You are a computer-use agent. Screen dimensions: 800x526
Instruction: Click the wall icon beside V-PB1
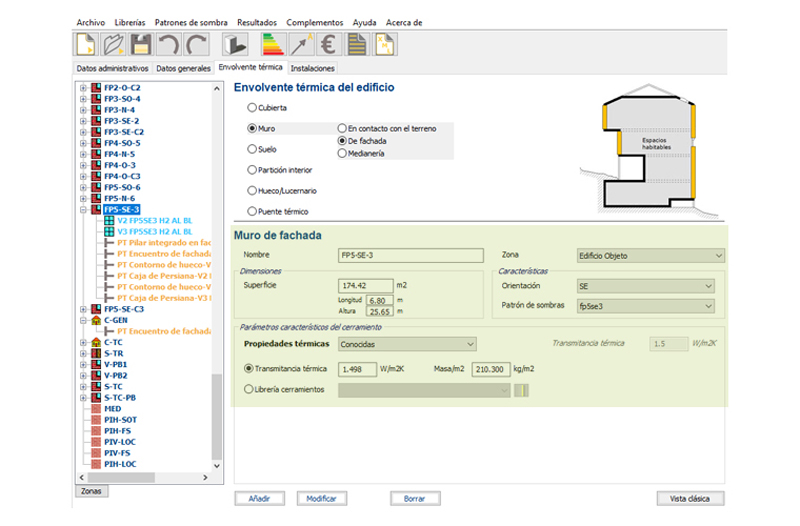[x=96, y=365]
